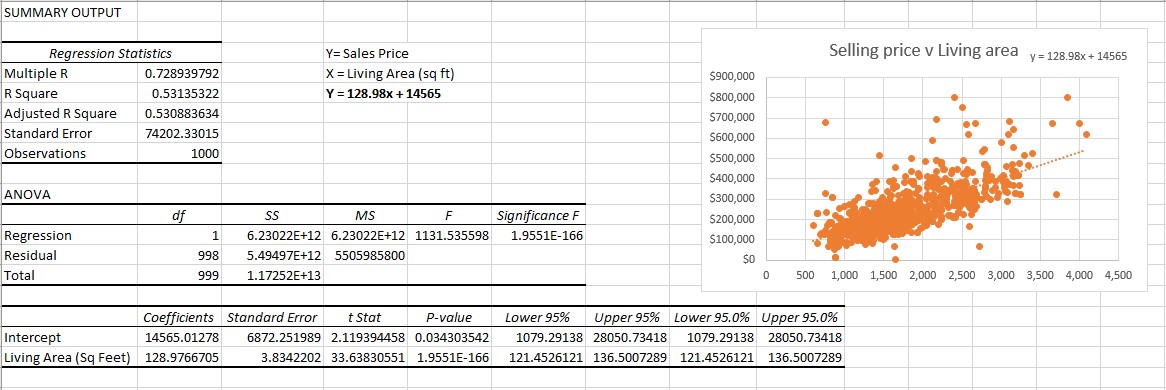The image size is (1166, 390).
Task: Select the Observations label cell
Action: 68,153
